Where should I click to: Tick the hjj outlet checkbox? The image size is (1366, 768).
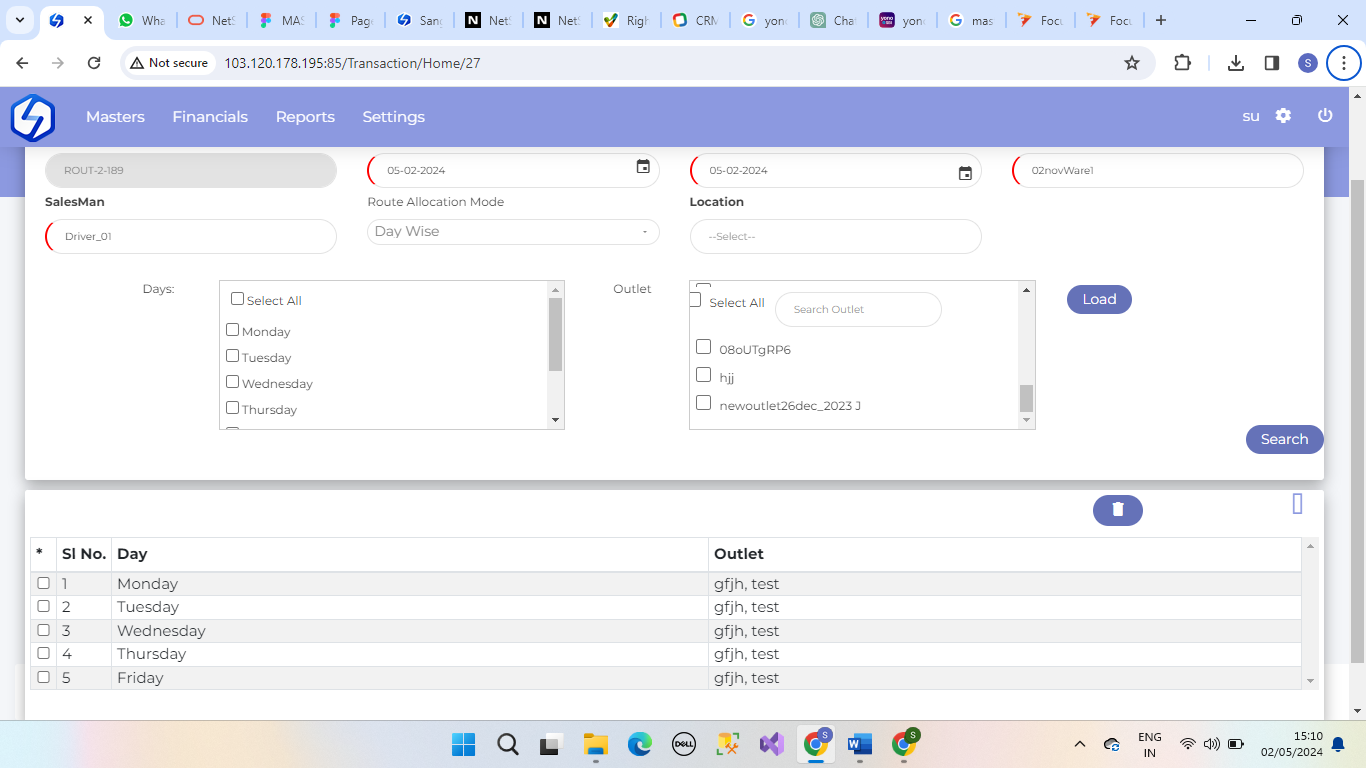704,375
